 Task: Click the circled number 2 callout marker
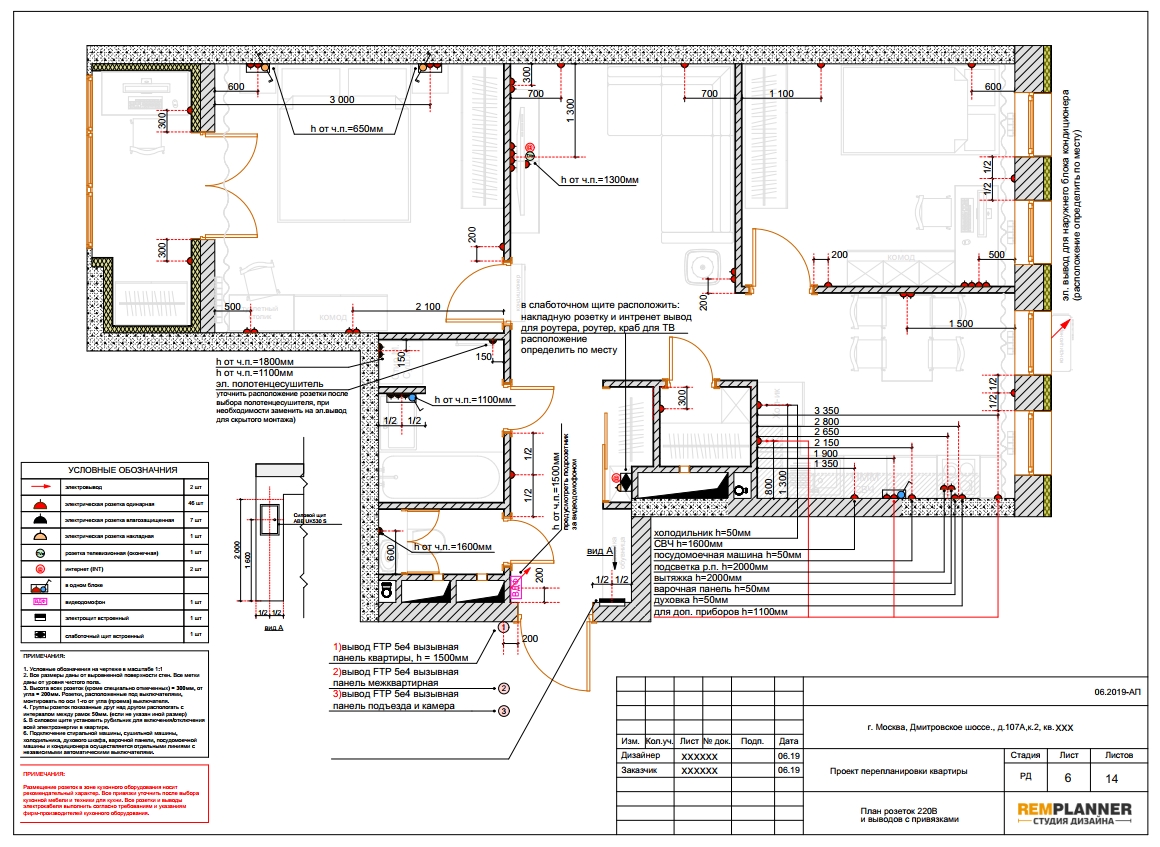(504, 689)
